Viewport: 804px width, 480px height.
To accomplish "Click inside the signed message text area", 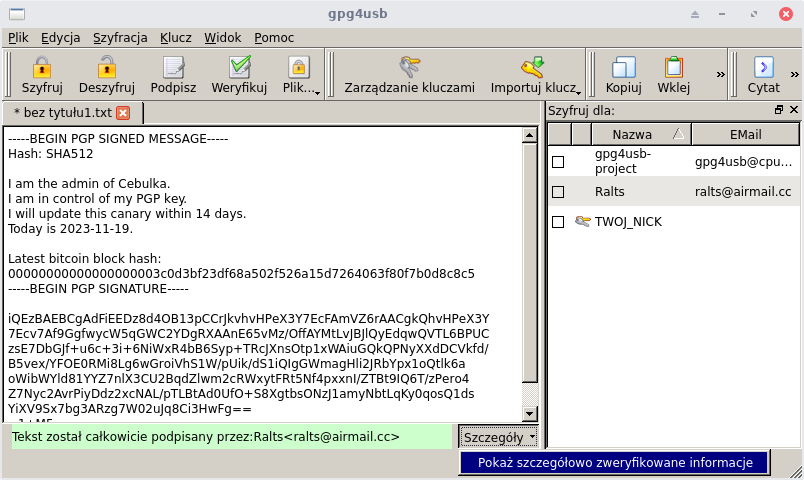I will (x=263, y=274).
